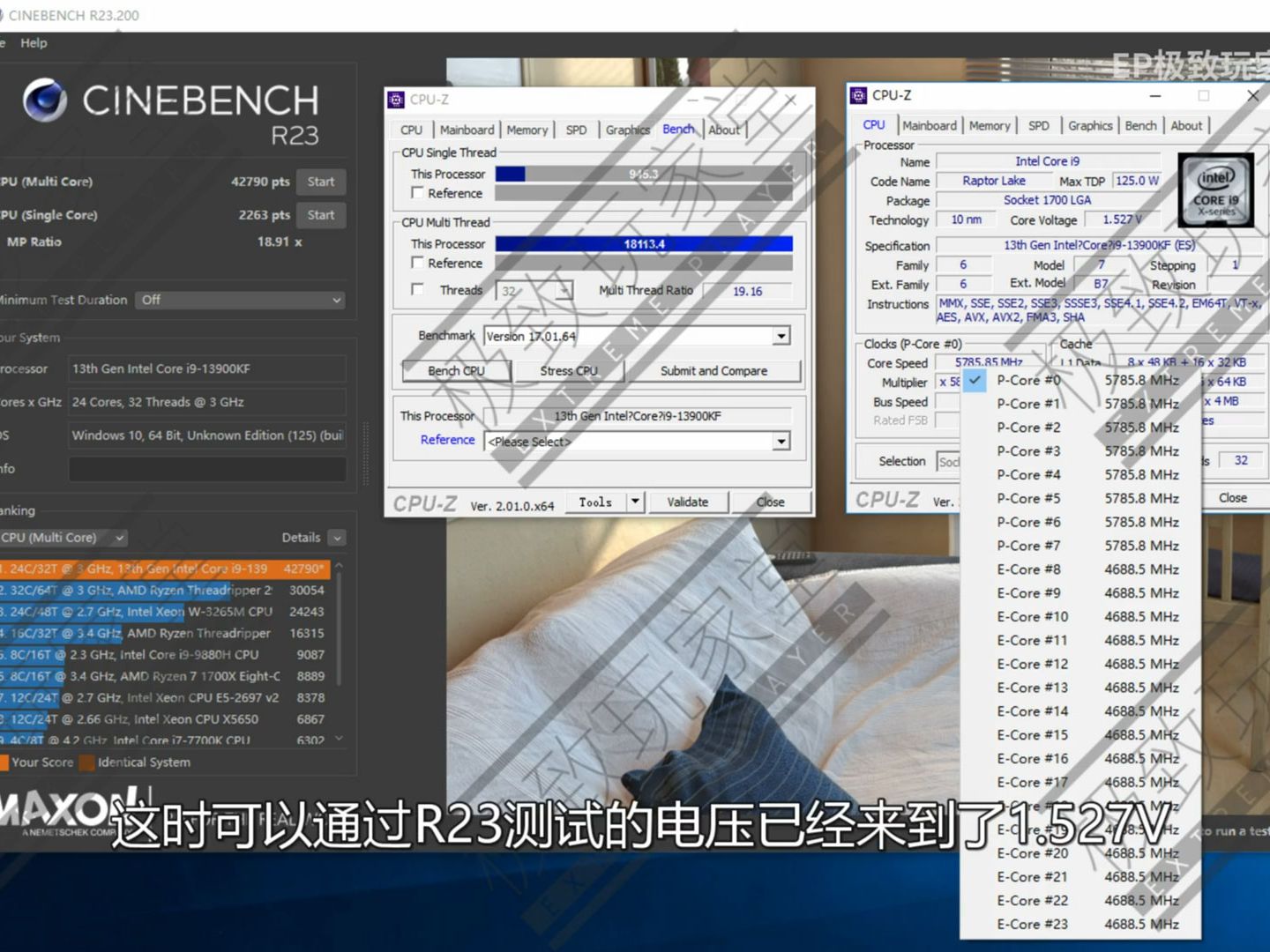This screenshot has height=952, width=1270.
Task: Select E-Core #16 in the core list
Action: click(x=1080, y=759)
